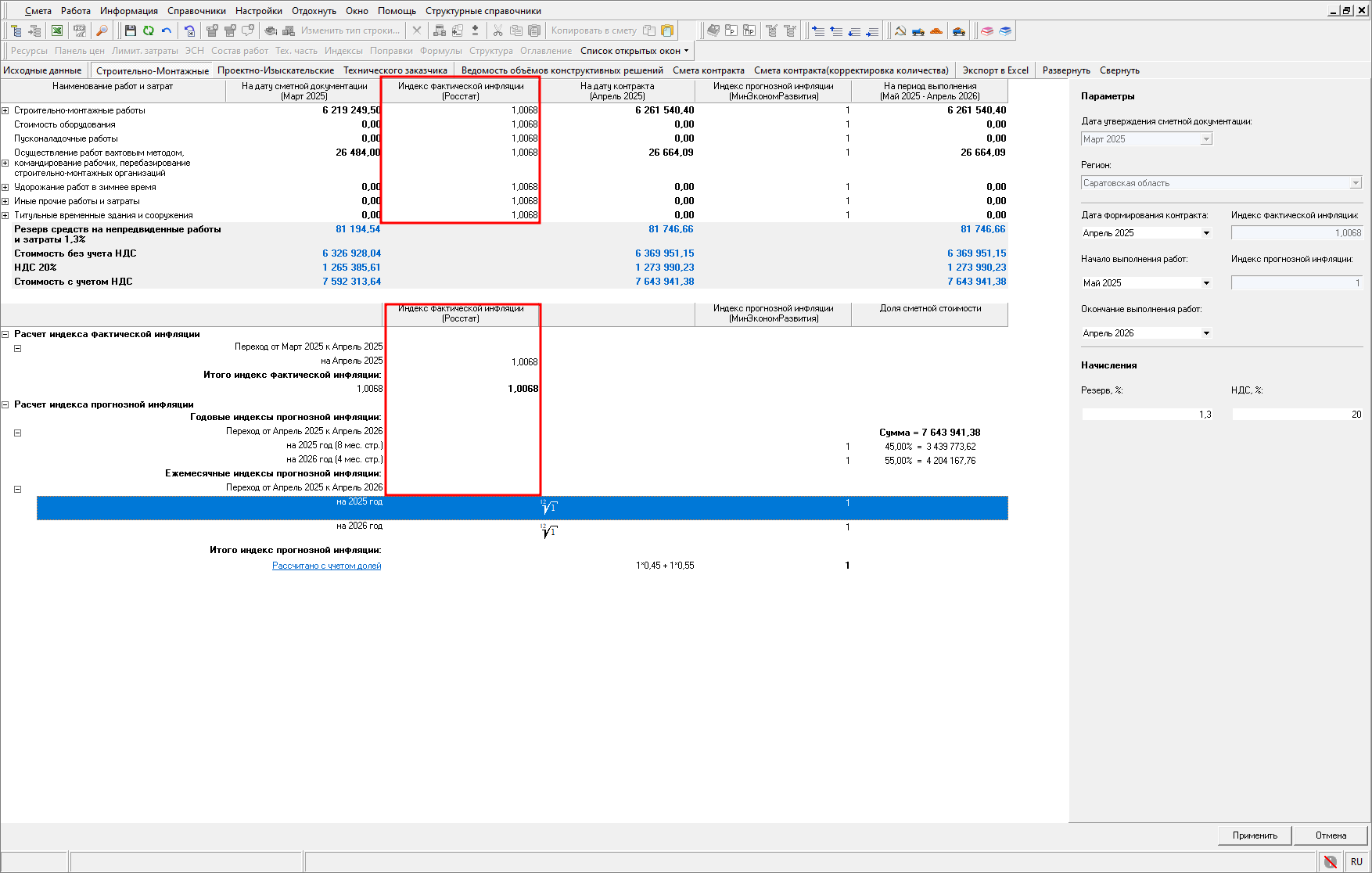1372x873 pixels.
Task: Click the hammer and sickle labor icon
Action: coord(900,31)
